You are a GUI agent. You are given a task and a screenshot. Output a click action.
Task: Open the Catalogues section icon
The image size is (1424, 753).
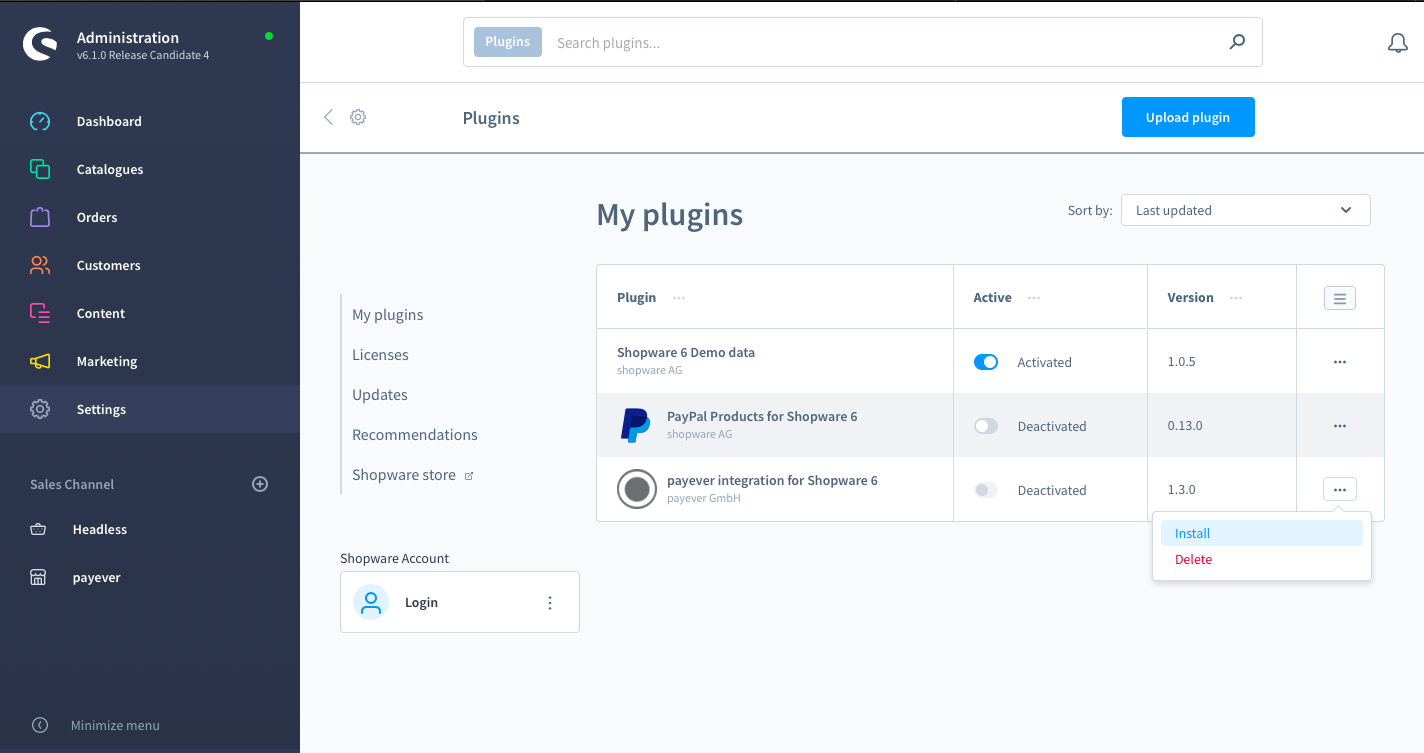coord(40,169)
